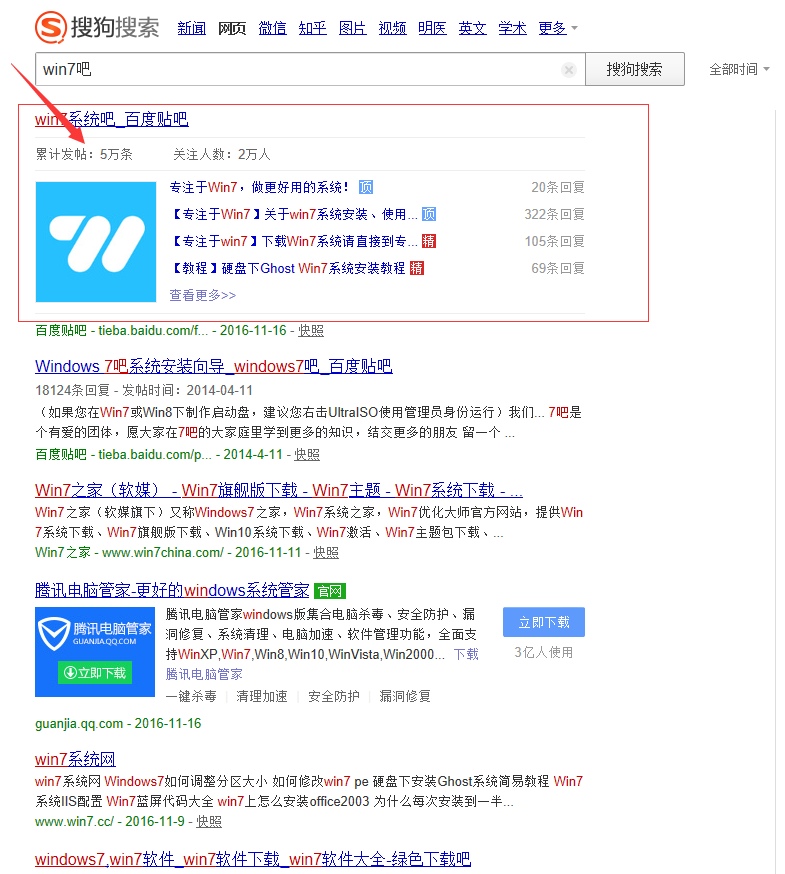Click the 漏洞修复 sublink

point(405,696)
